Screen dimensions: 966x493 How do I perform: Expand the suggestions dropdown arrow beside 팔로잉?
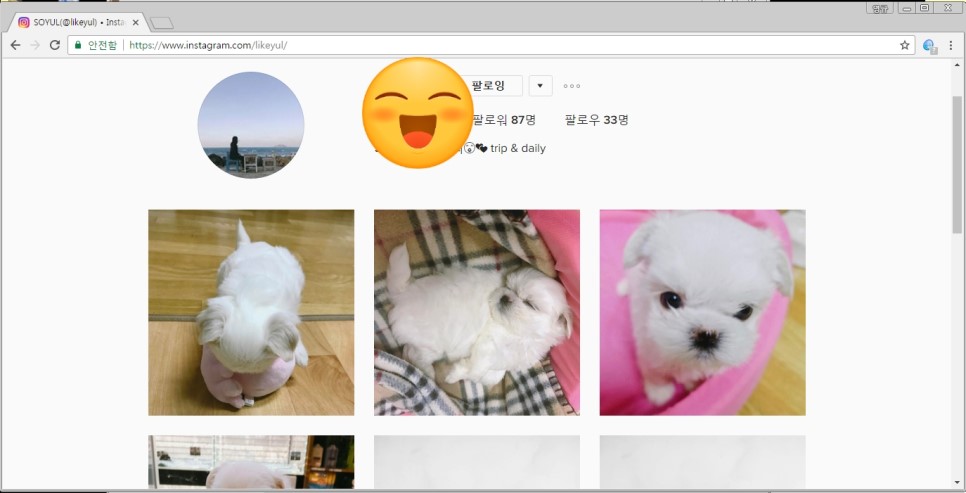pos(540,86)
